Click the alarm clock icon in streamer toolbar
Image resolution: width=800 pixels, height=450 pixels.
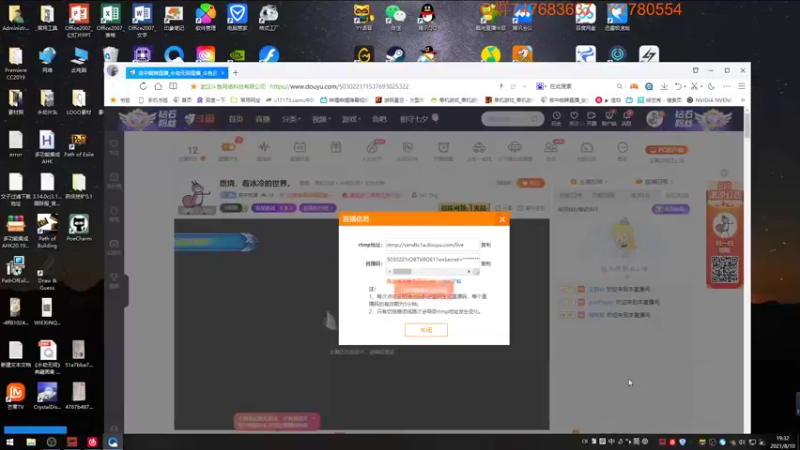pos(443,147)
